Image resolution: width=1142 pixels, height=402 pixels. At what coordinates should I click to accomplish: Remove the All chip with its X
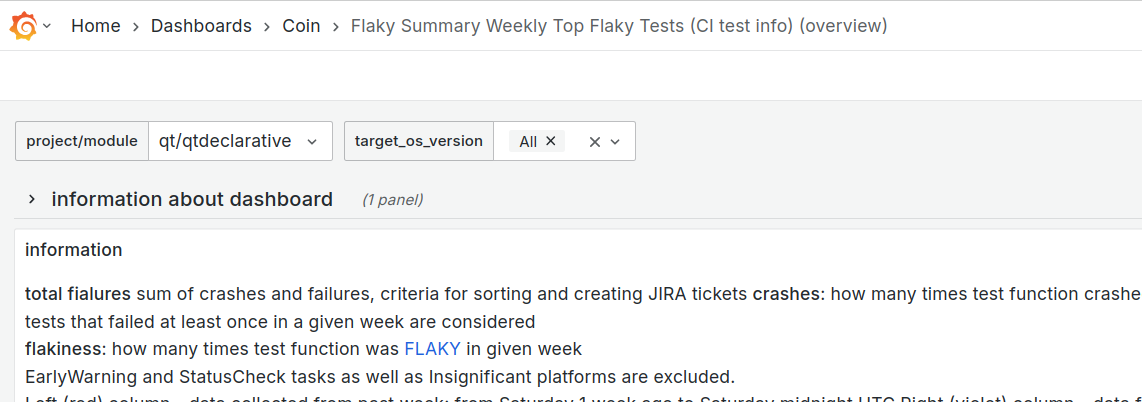tap(550, 141)
